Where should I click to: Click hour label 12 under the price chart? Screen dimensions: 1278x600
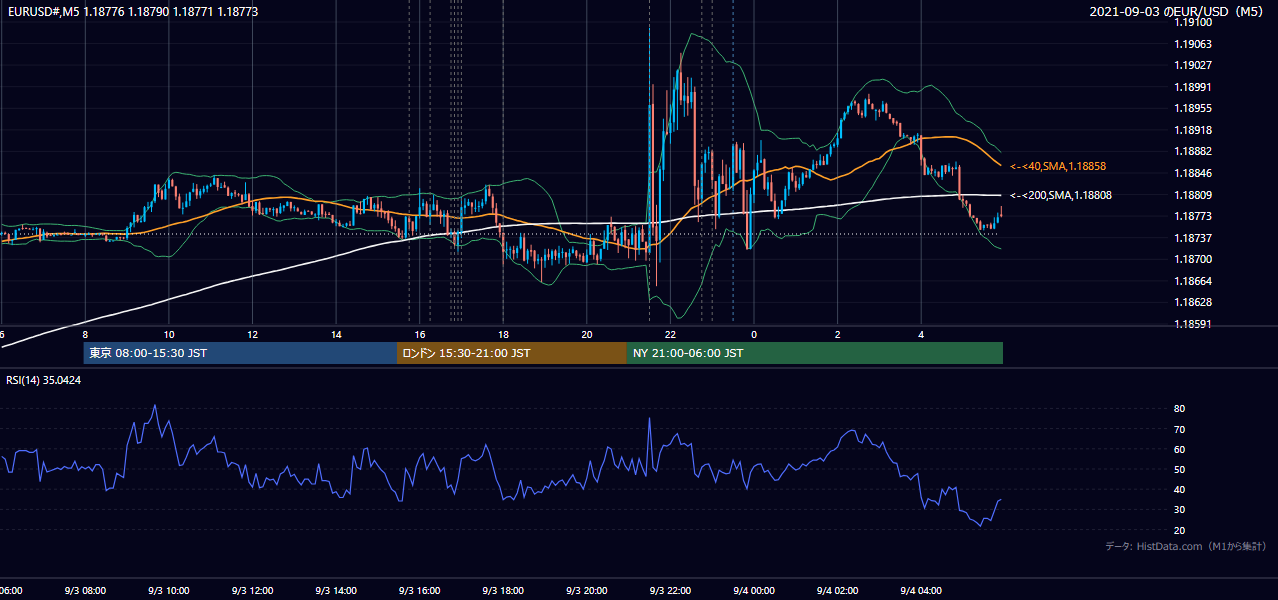(252, 335)
